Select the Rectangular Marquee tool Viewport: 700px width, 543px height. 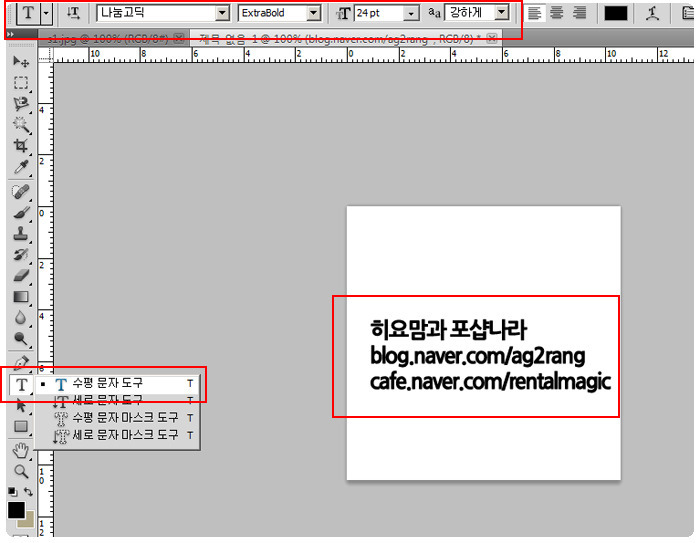21,83
